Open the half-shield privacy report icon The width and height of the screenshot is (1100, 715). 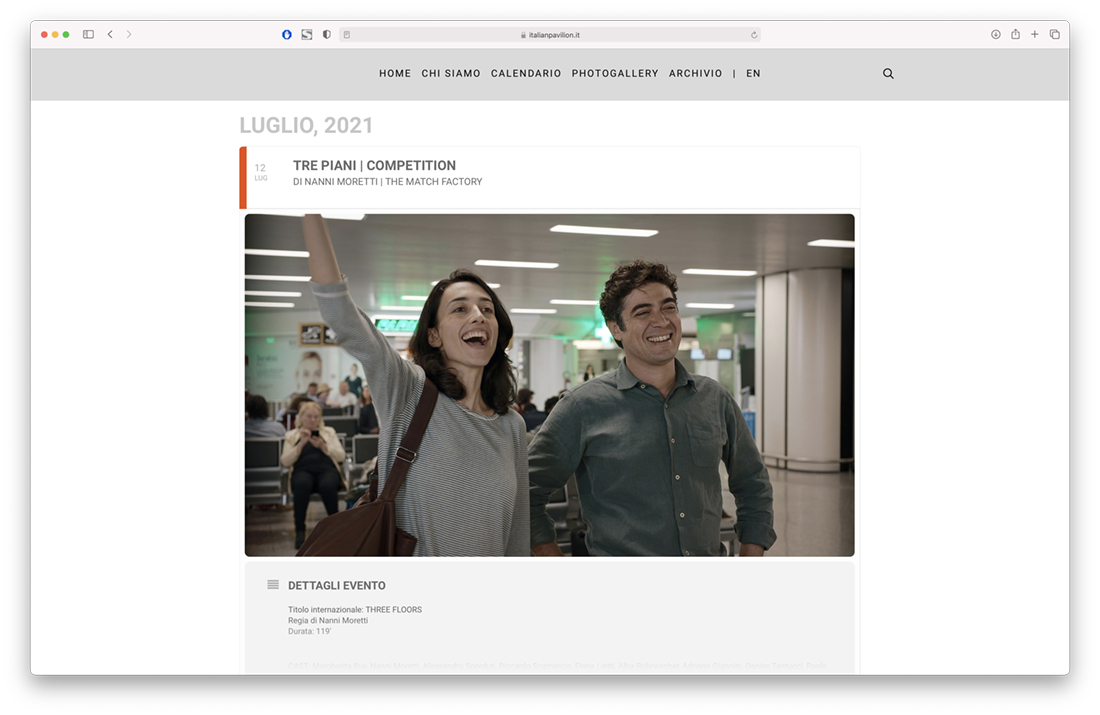pyautogui.click(x=327, y=34)
